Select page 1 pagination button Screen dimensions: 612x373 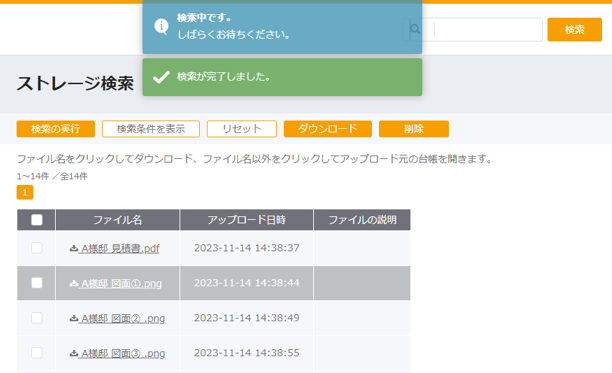click(x=25, y=192)
